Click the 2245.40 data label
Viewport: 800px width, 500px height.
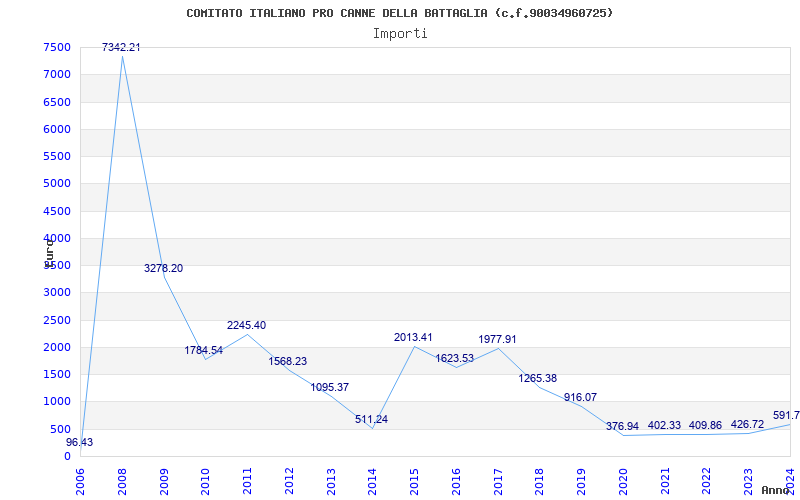coord(246,326)
